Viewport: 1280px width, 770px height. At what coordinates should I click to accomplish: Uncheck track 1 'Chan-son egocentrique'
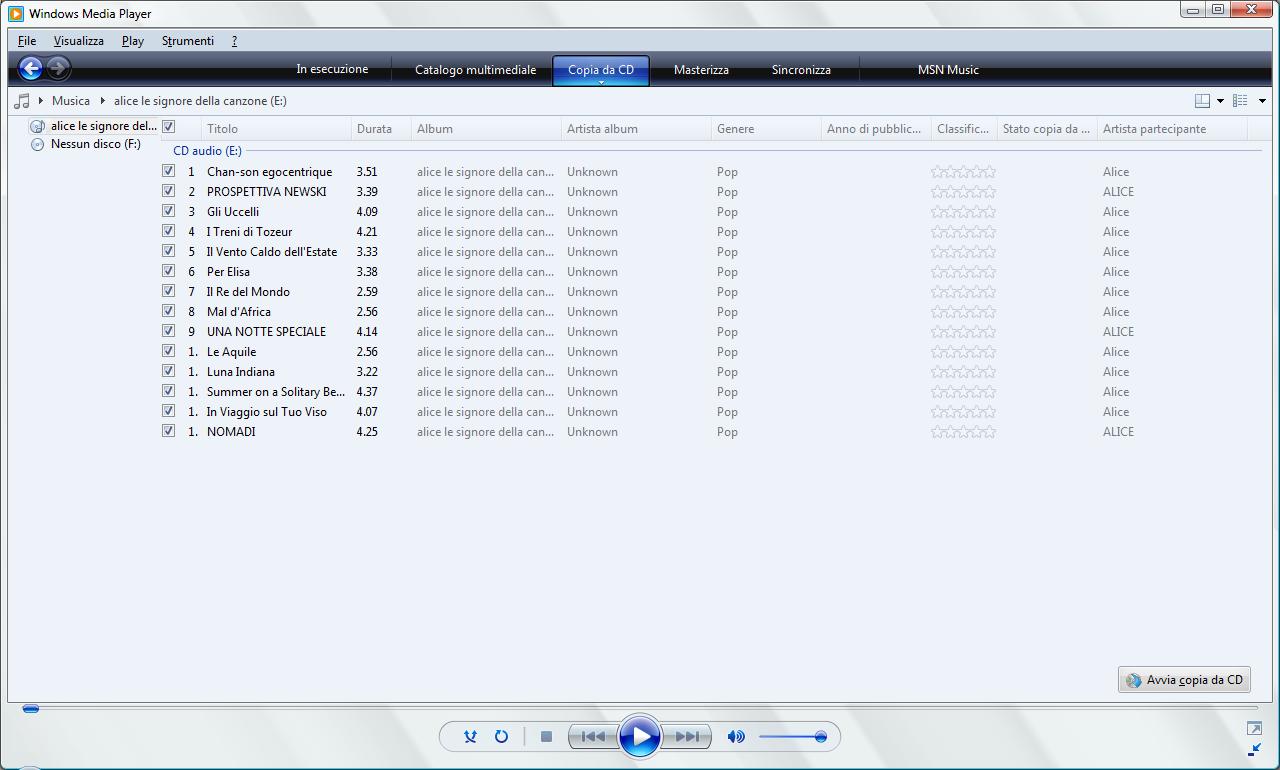[x=168, y=171]
